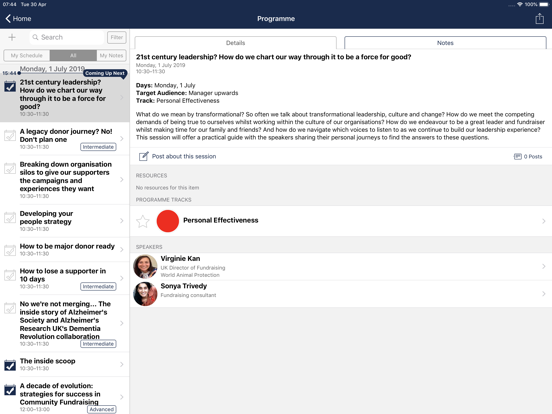Open the Details tab
The image size is (552, 414).
pyautogui.click(x=236, y=43)
